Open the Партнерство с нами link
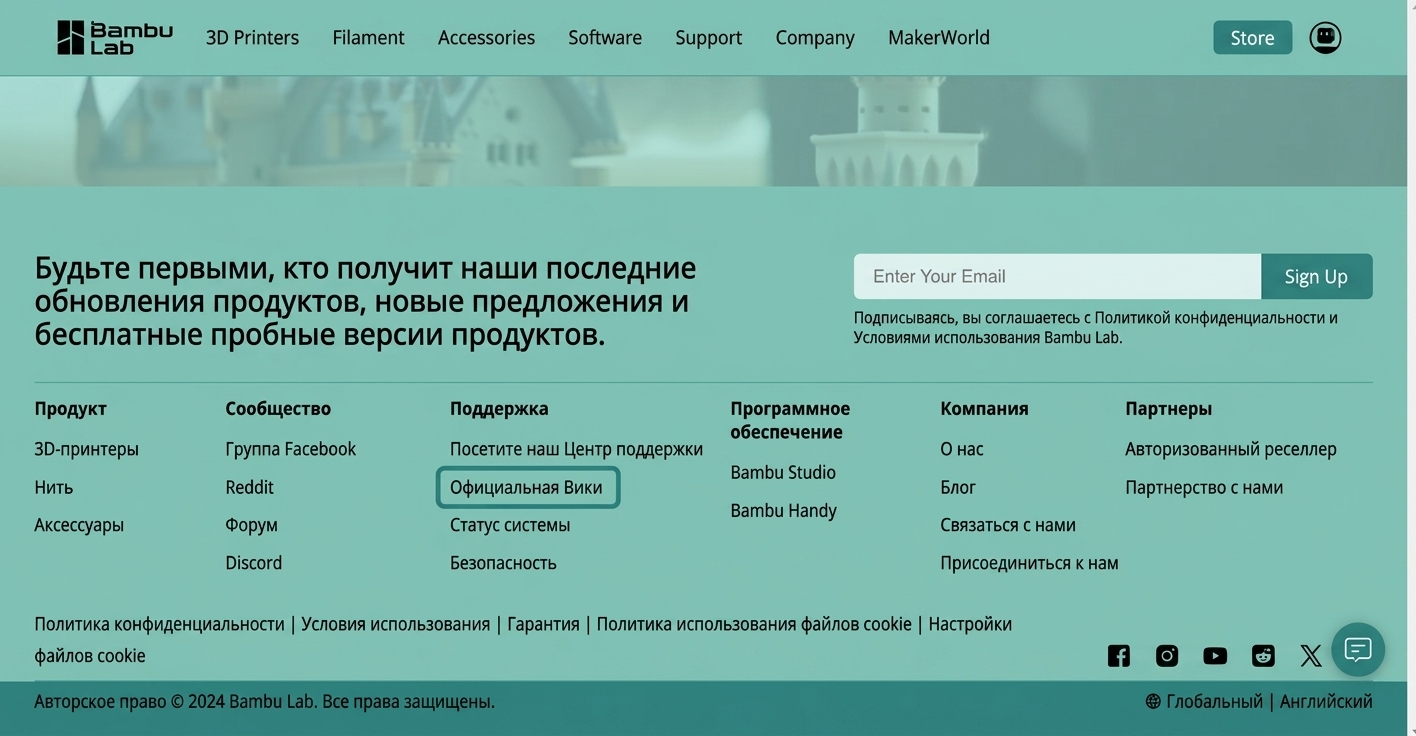Screen dimensions: 1416x736 click(1204, 487)
